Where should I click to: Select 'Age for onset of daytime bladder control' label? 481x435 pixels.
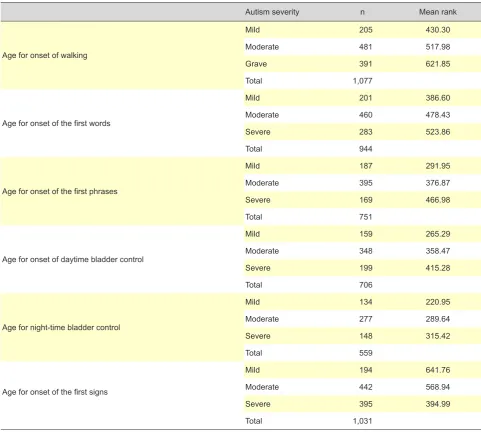pos(73,259)
